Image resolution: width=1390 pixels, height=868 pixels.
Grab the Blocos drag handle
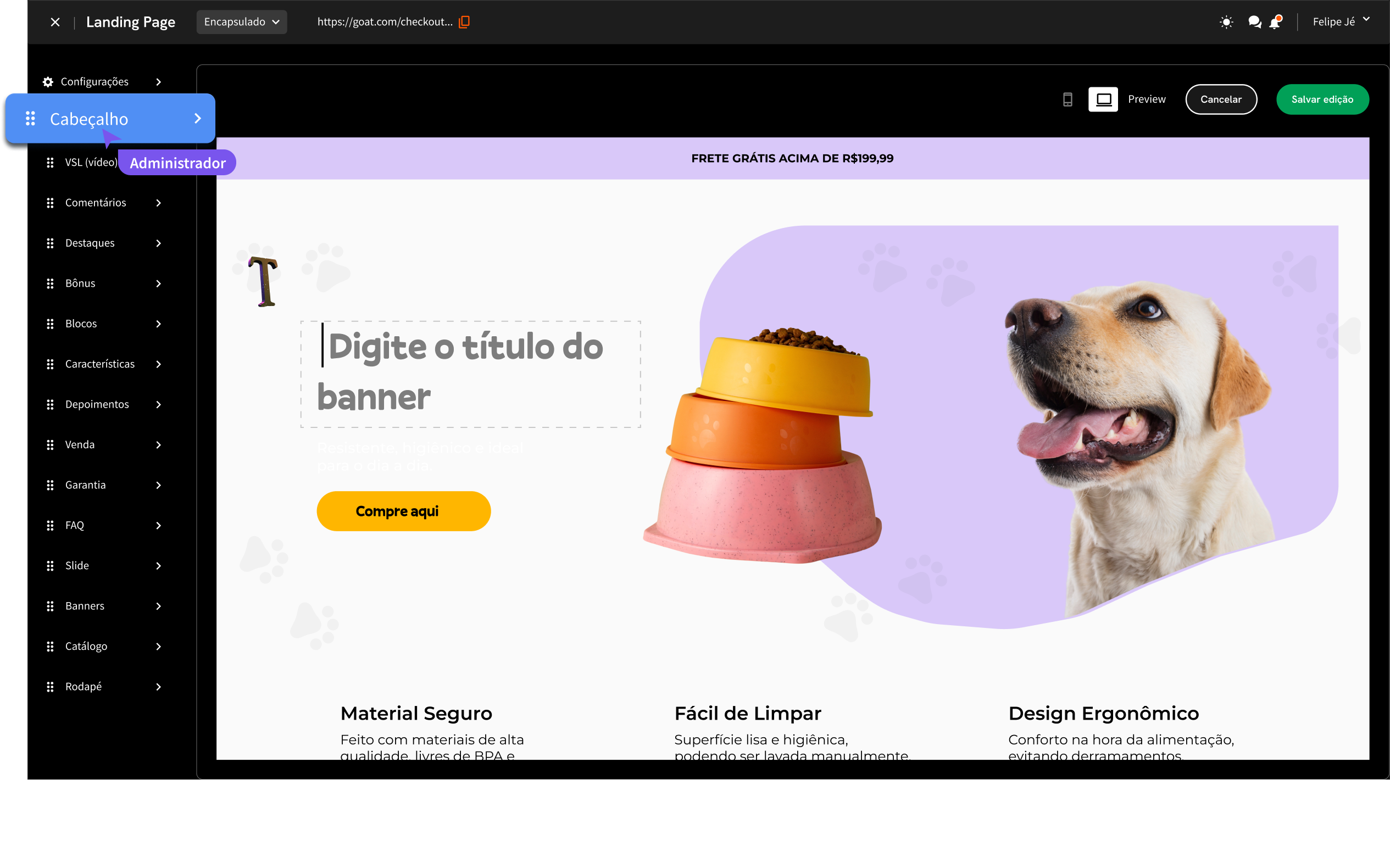coord(50,323)
